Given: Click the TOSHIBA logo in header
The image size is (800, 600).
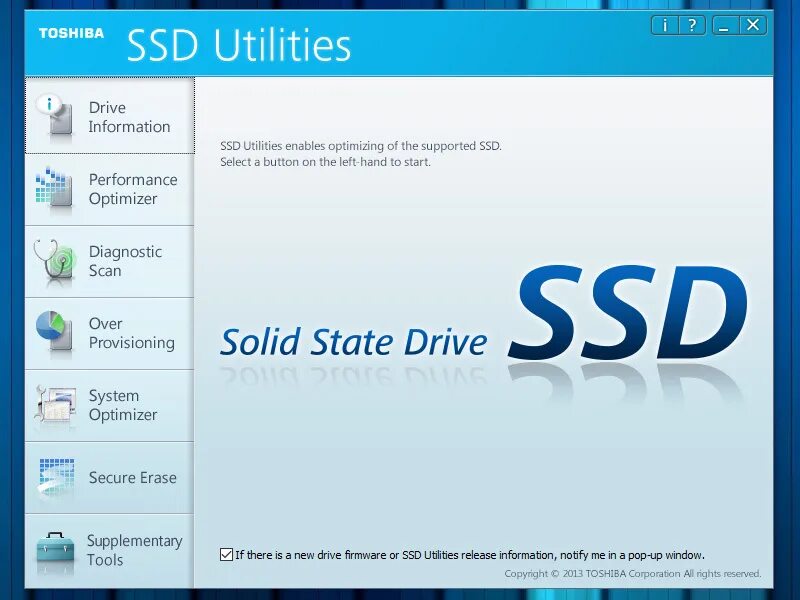Looking at the screenshot, I should [x=71, y=33].
